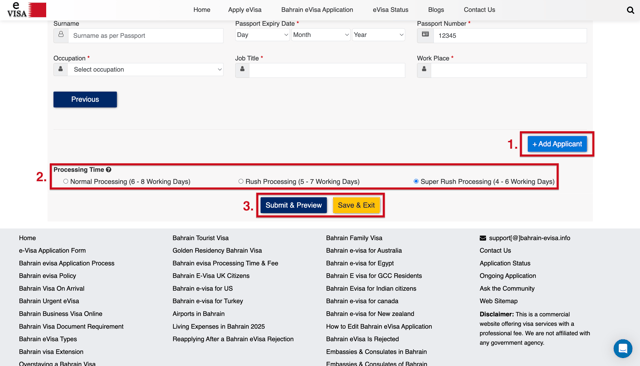Open eVisa Status nav item
640x366 pixels.
(390, 9)
